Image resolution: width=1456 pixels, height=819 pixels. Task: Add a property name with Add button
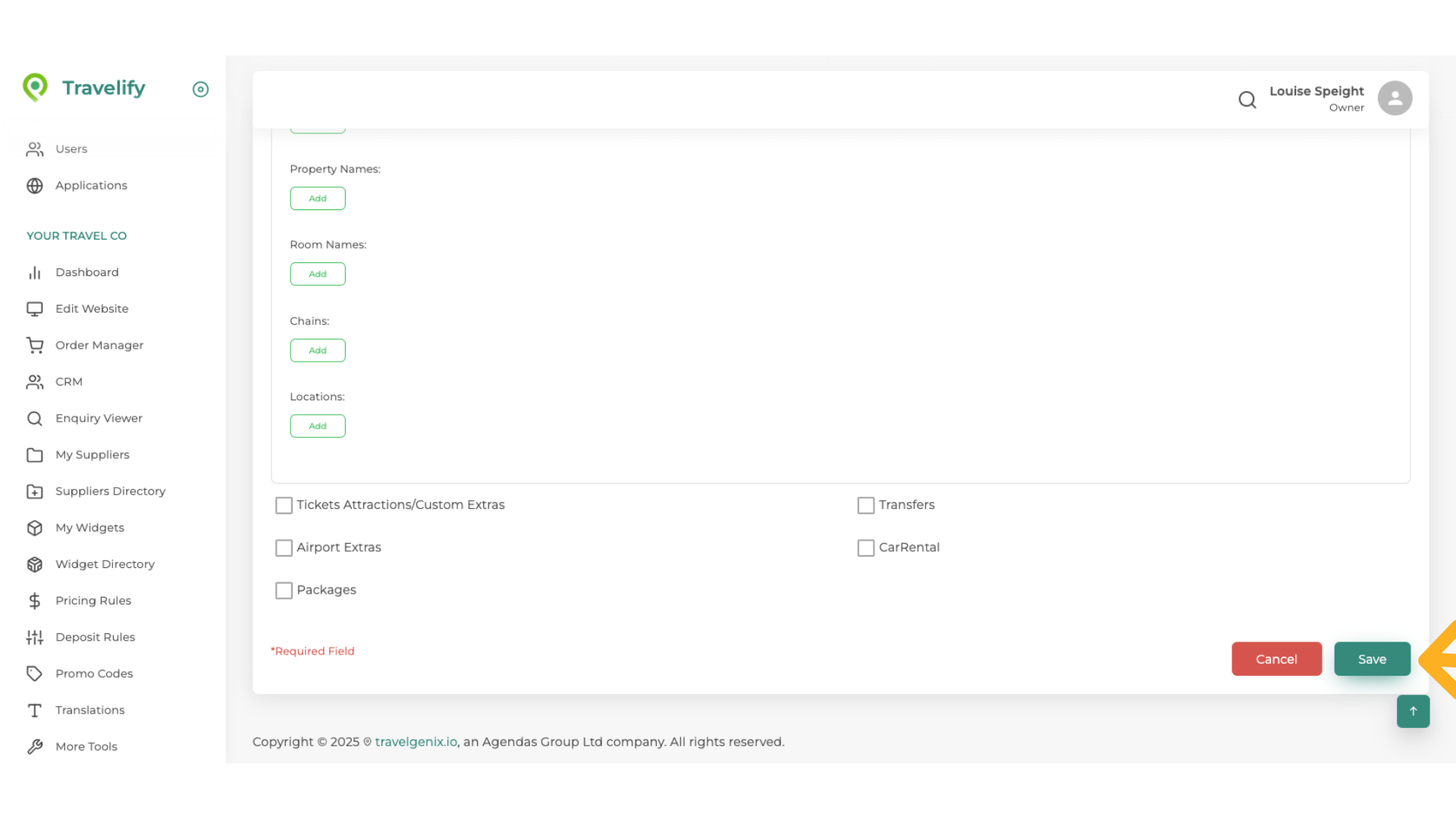pyautogui.click(x=317, y=199)
